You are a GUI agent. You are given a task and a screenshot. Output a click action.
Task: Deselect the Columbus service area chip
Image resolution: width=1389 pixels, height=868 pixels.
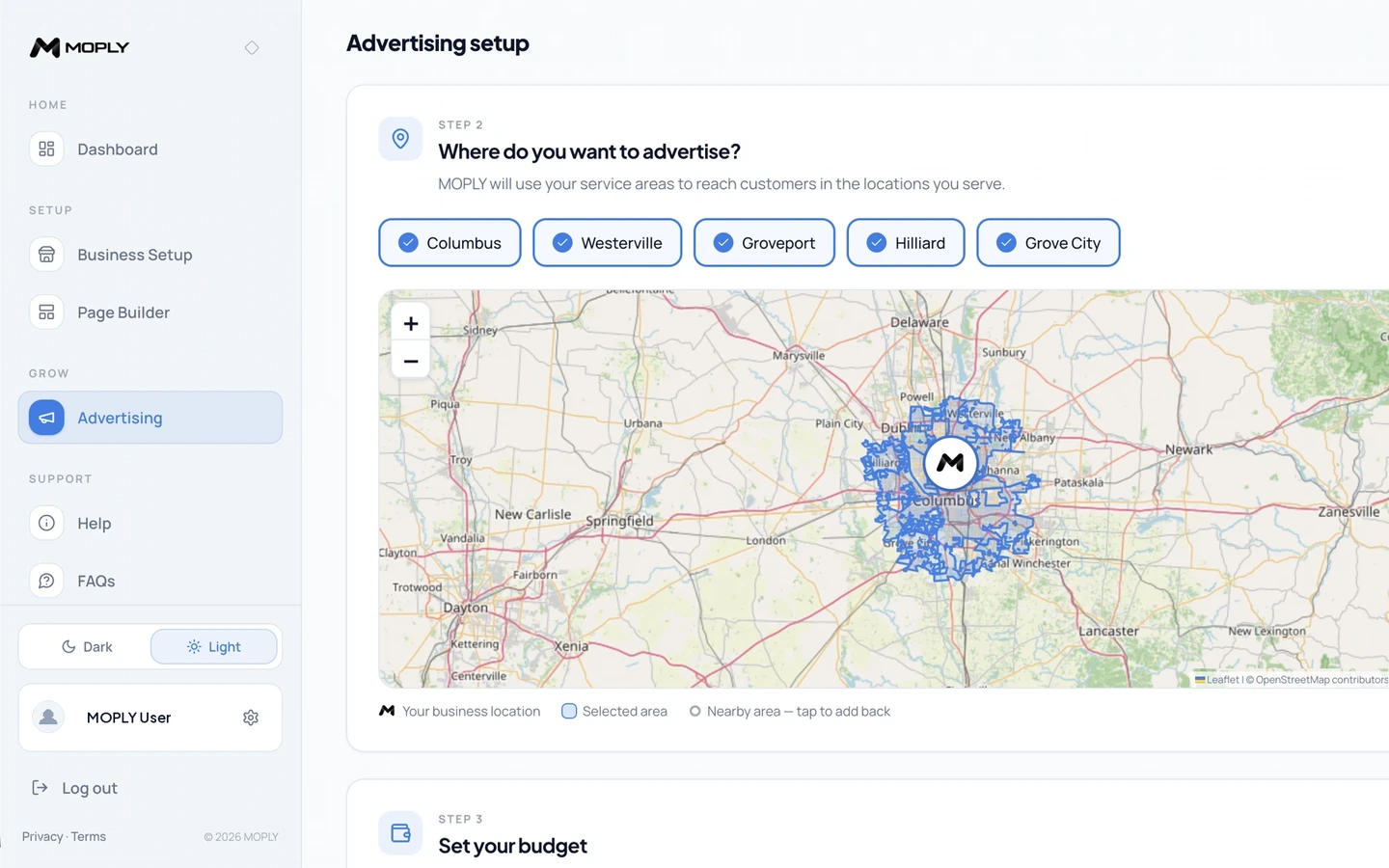449,243
